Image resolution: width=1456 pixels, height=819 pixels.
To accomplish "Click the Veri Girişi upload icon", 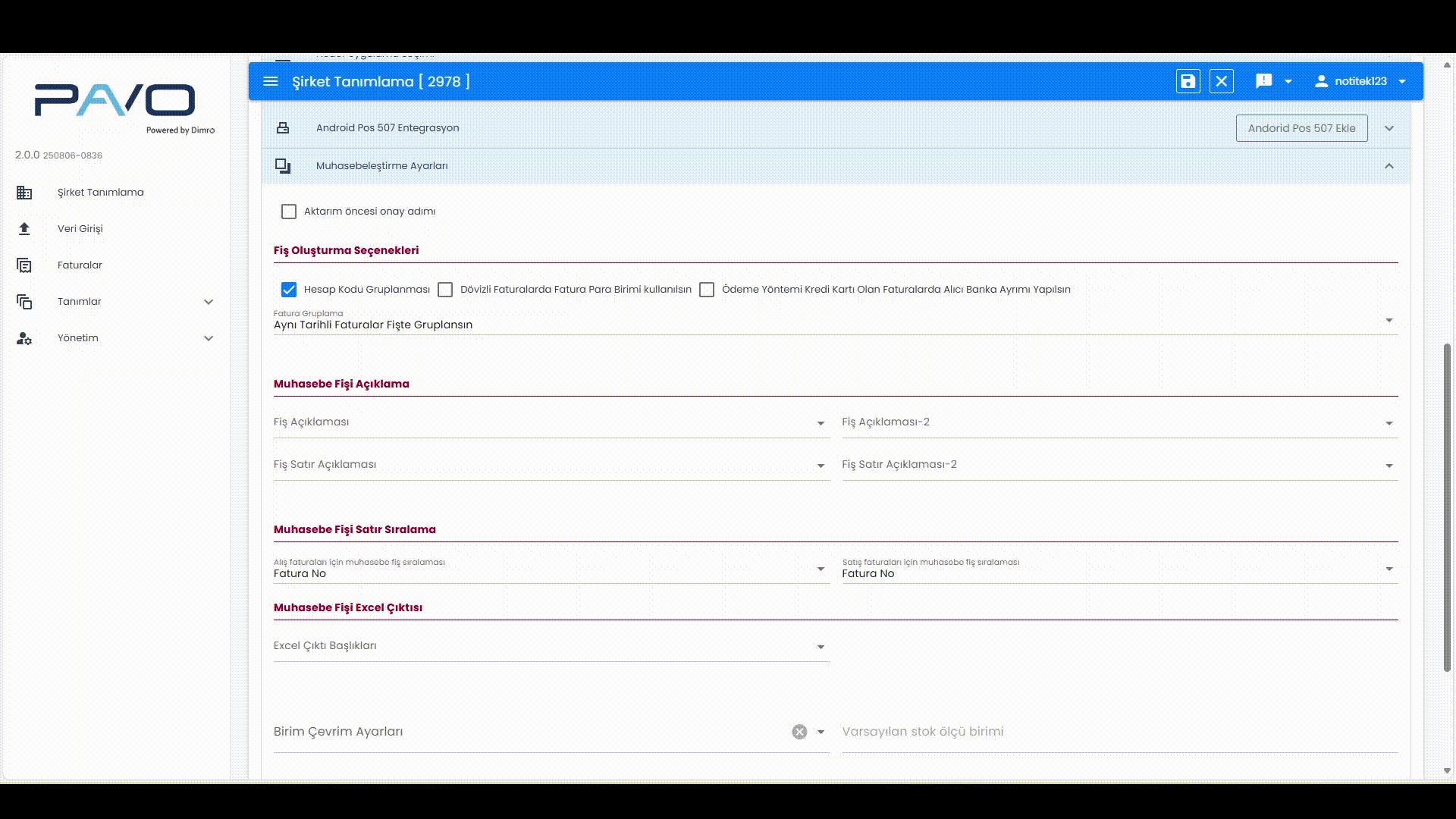I will (24, 229).
